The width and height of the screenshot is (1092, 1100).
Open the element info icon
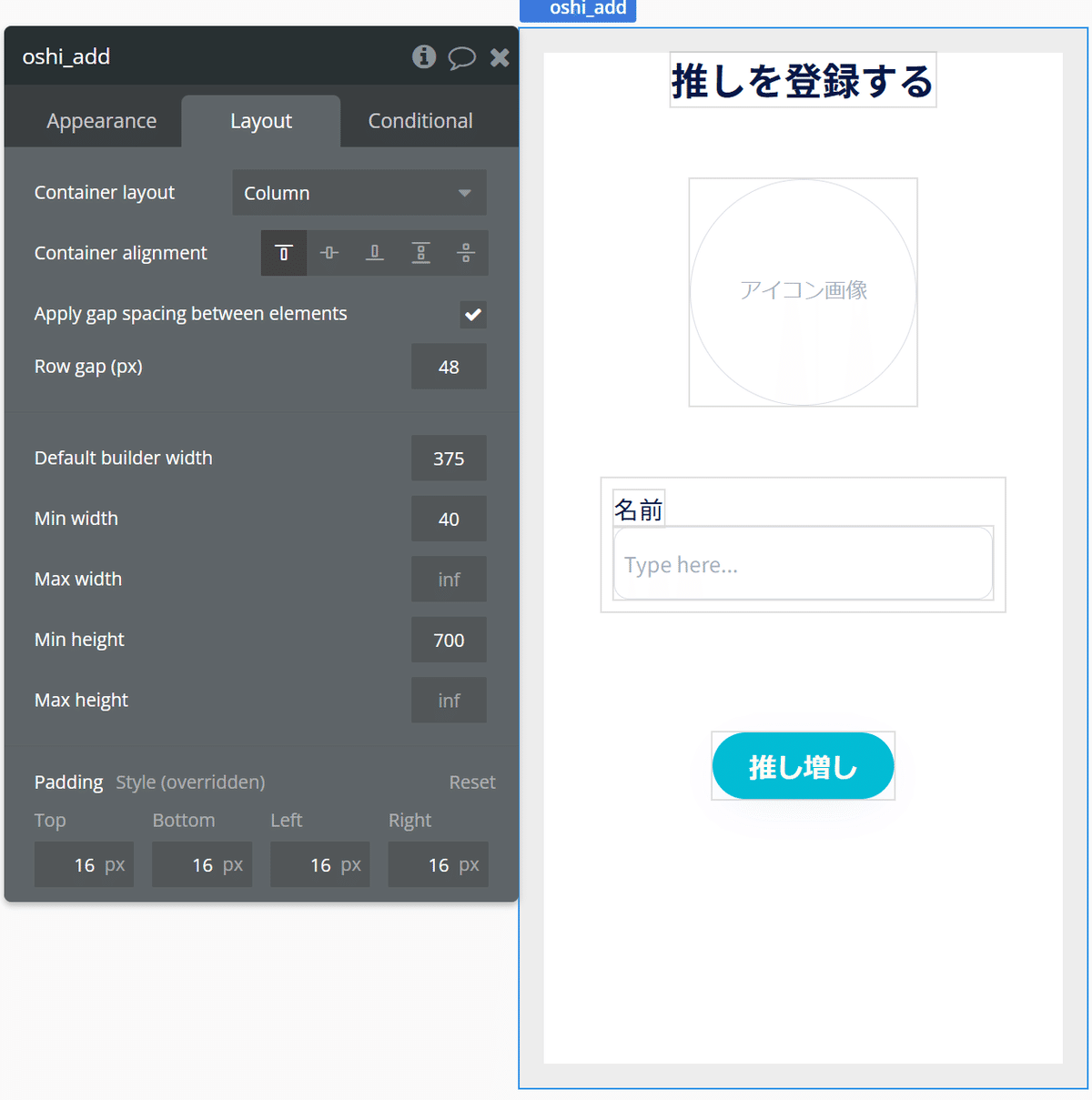point(424,56)
